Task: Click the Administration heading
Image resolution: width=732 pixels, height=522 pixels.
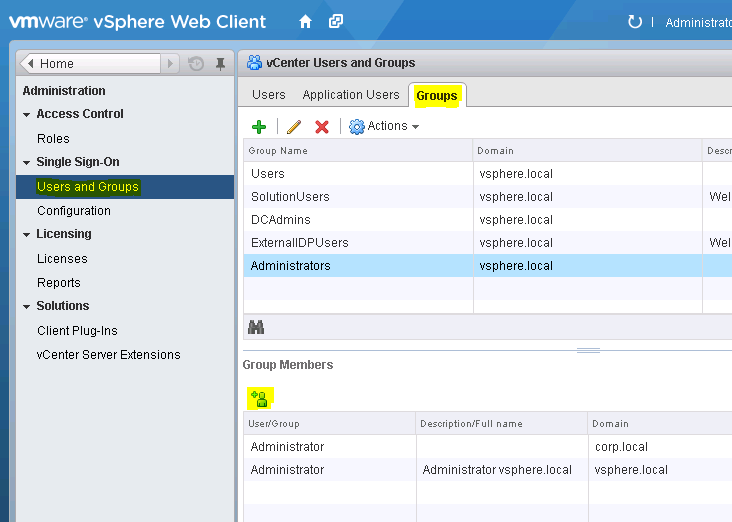Action: pos(64,91)
